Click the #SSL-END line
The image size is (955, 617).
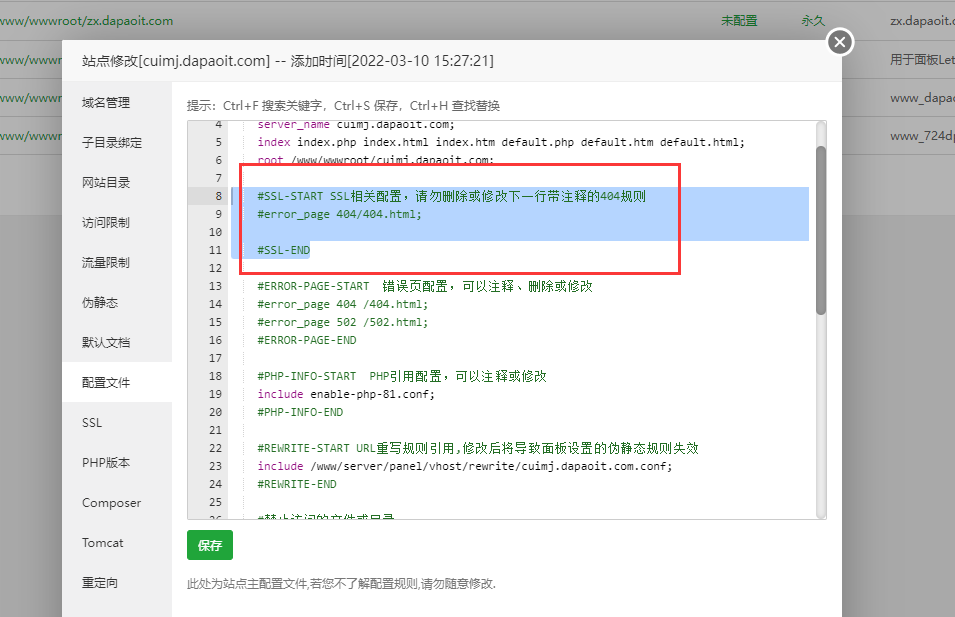(x=284, y=250)
